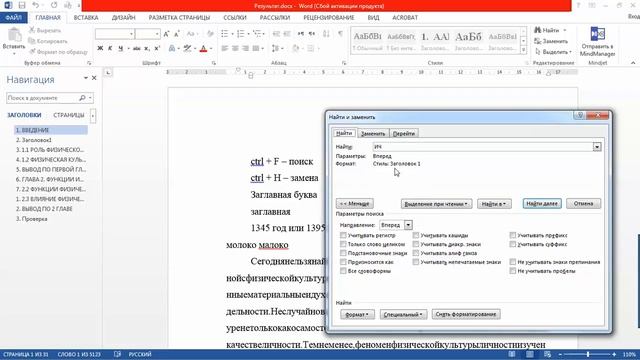Click Send to MindManager icon
This screenshot has width=640, height=360.
click(598, 34)
